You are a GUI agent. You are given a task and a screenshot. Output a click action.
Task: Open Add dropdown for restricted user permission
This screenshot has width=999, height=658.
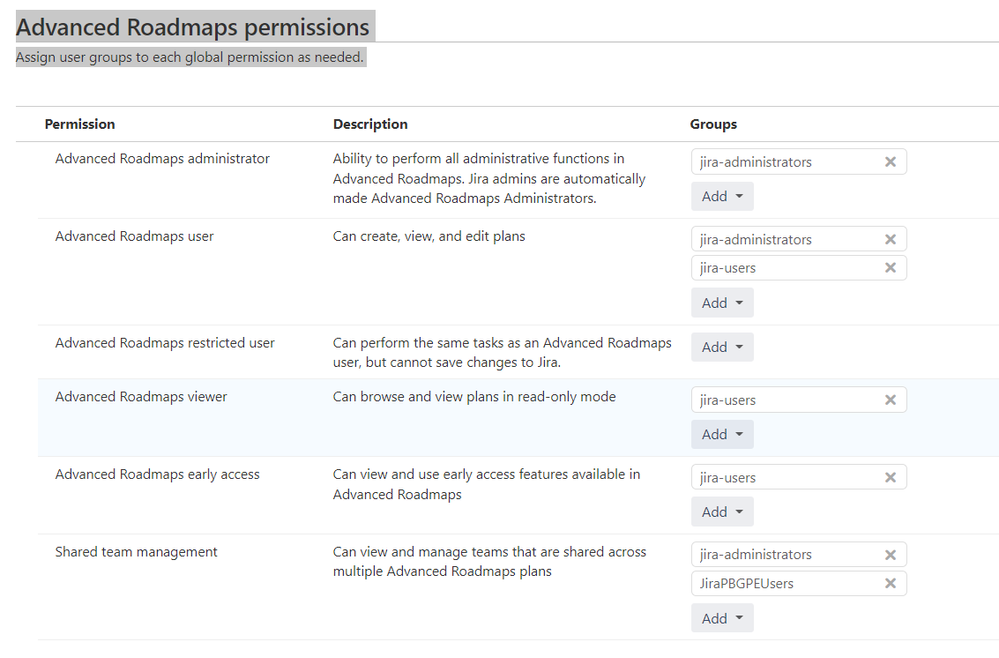click(x=722, y=347)
